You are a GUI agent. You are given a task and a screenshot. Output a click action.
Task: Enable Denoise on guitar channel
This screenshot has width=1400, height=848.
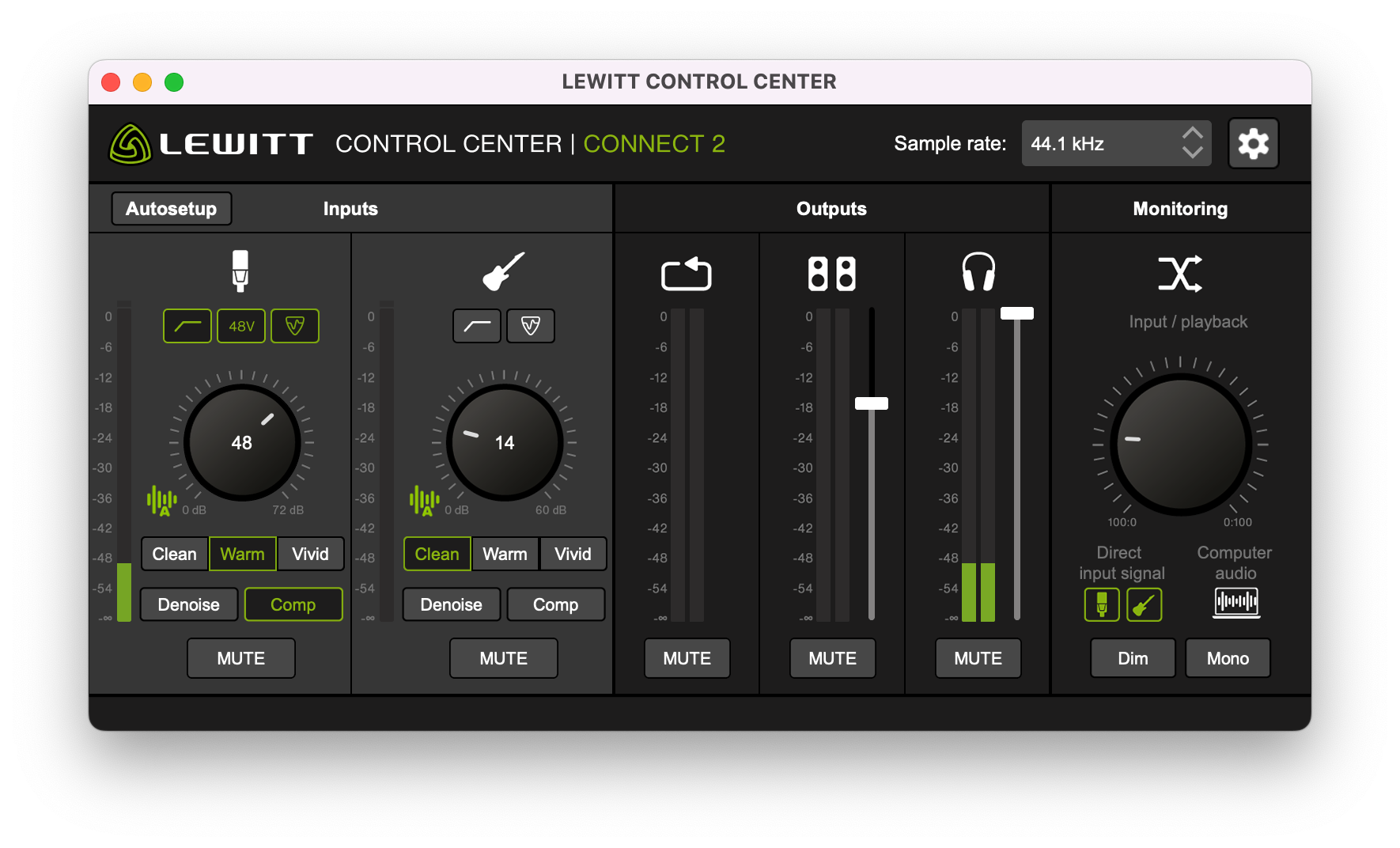click(452, 604)
